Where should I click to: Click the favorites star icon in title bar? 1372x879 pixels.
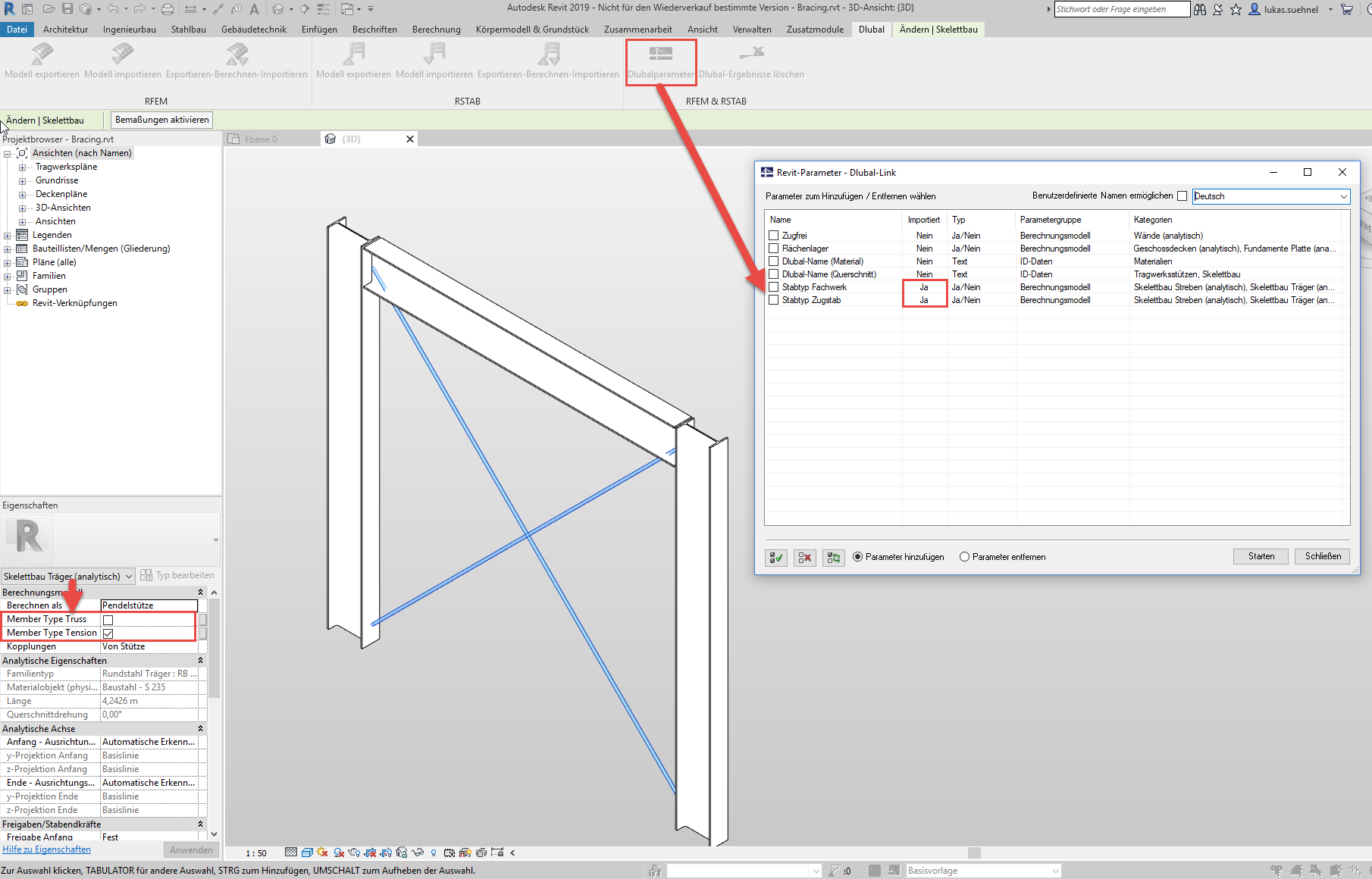[1236, 9]
